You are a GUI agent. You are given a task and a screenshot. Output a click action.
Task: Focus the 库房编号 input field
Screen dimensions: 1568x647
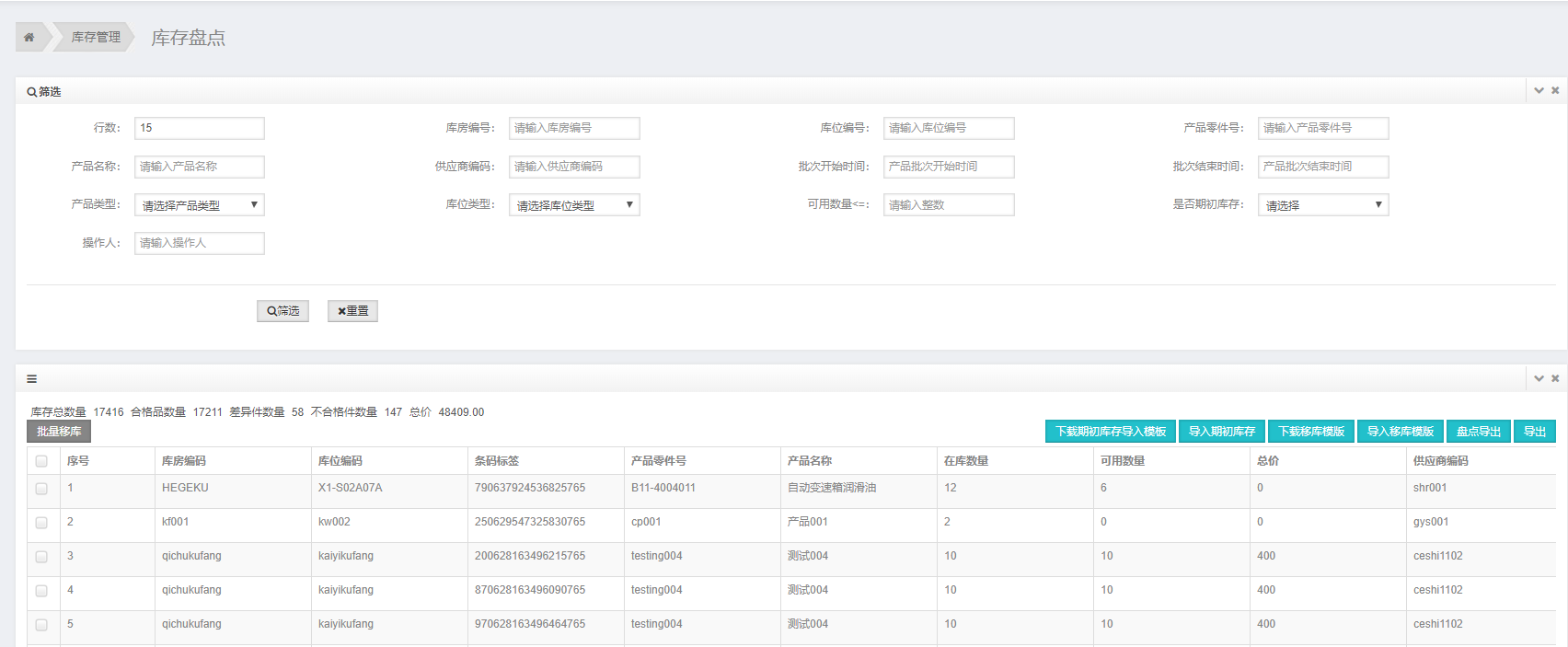(573, 128)
